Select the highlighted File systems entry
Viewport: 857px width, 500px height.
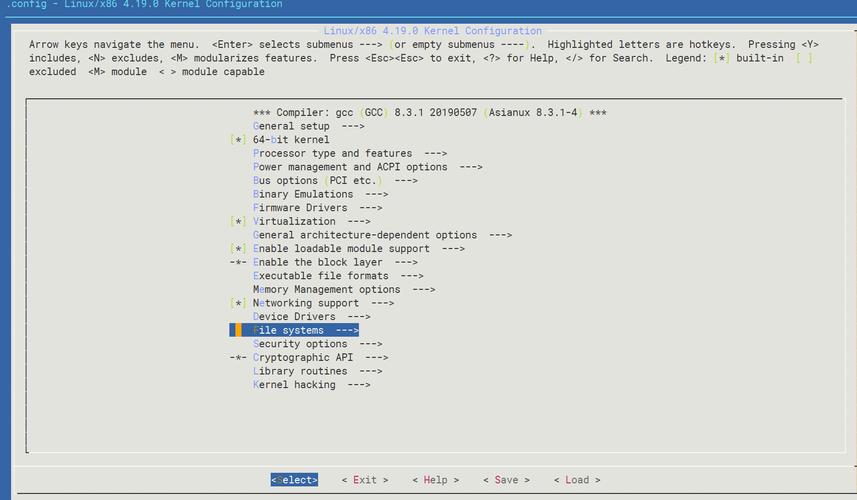305,330
